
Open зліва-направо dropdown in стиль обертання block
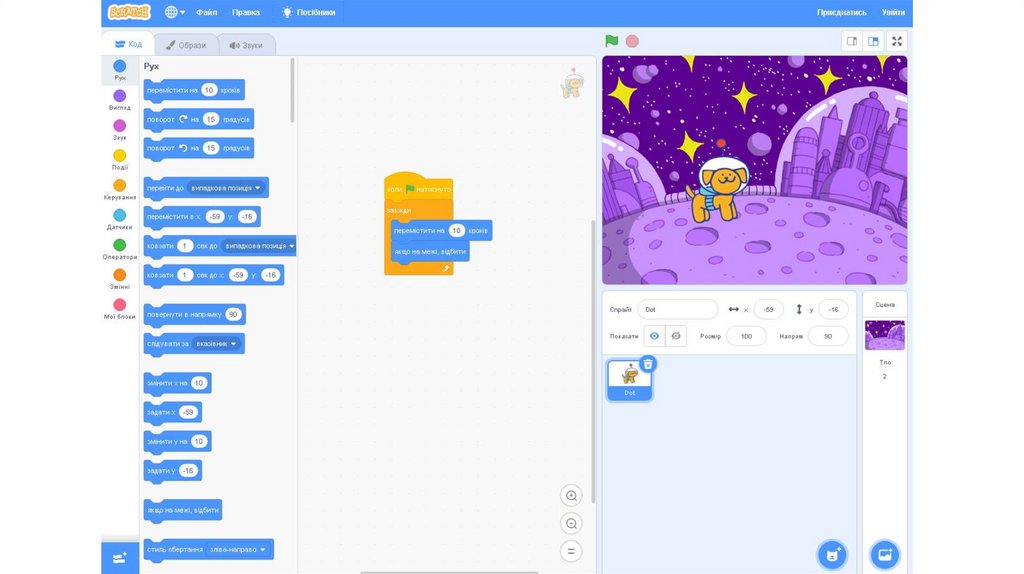click(x=238, y=550)
